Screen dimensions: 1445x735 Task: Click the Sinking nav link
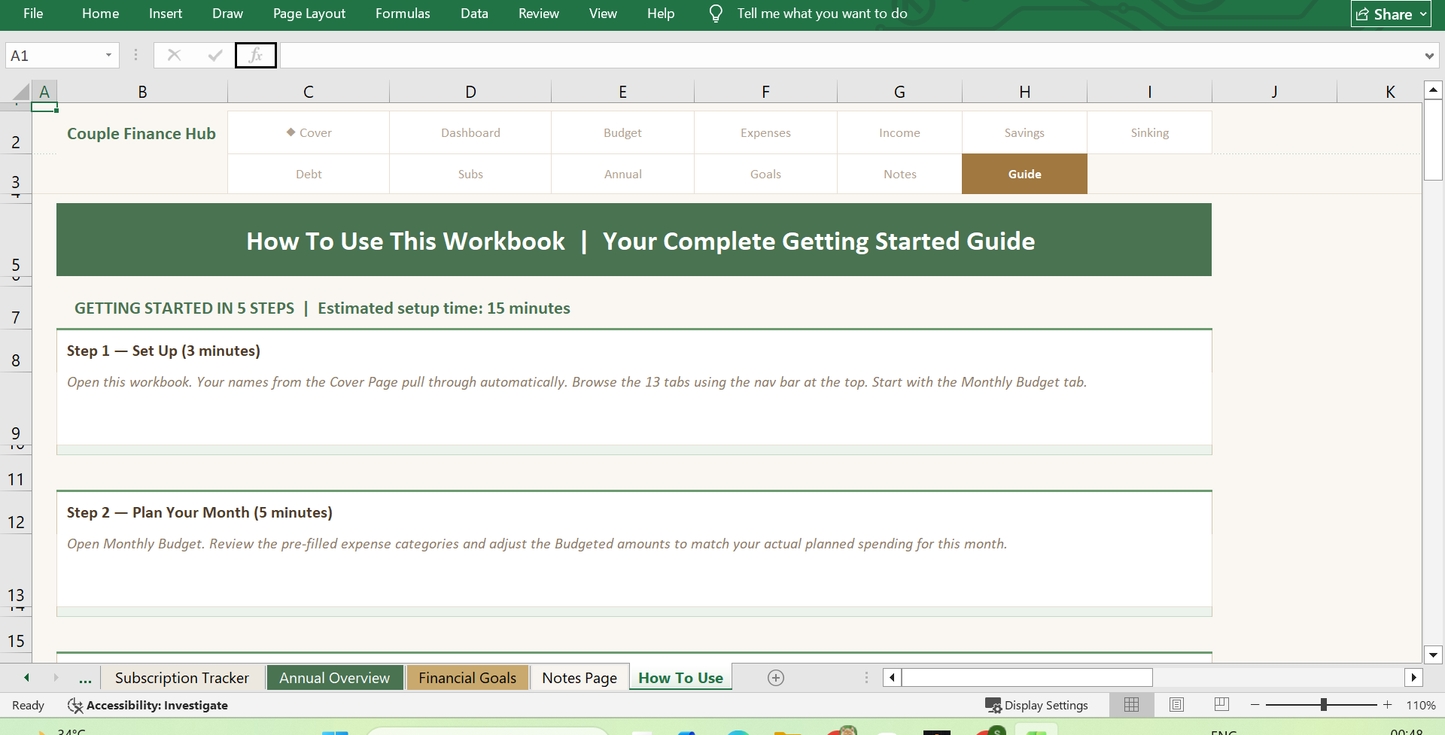coord(1150,132)
